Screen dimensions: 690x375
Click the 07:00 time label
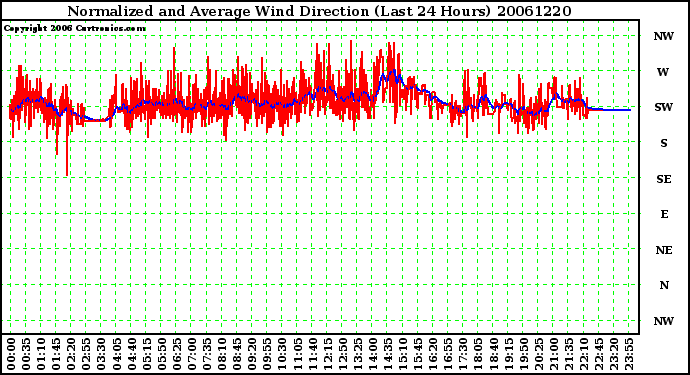click(x=191, y=354)
